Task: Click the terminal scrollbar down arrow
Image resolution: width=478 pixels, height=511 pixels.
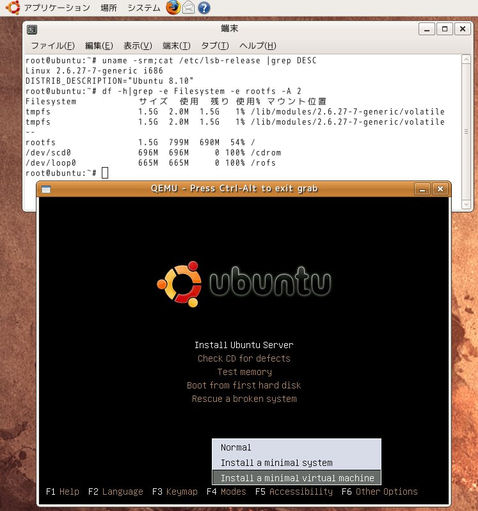Action: [x=466, y=204]
